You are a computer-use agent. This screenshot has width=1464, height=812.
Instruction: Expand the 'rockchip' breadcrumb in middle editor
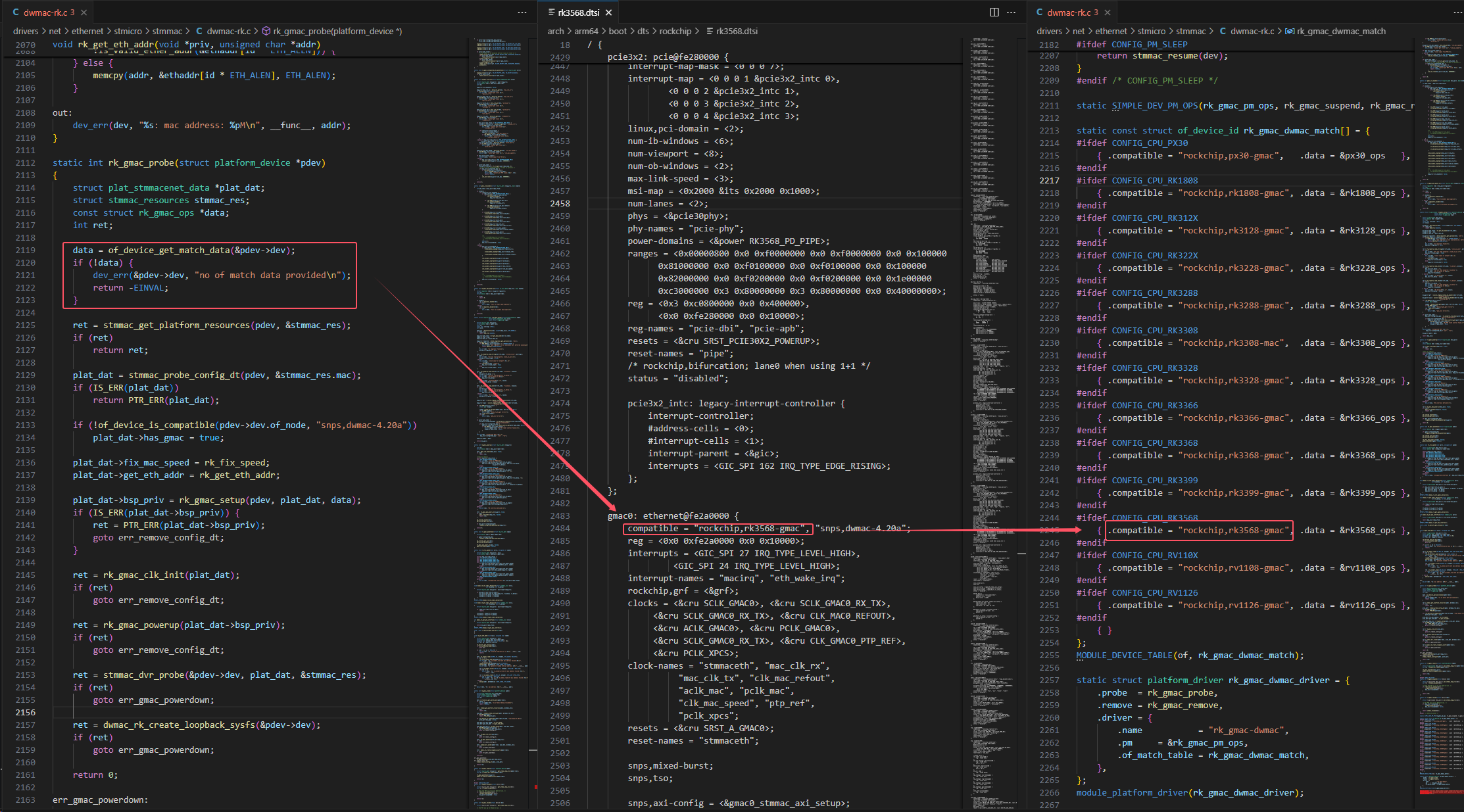coord(675,31)
